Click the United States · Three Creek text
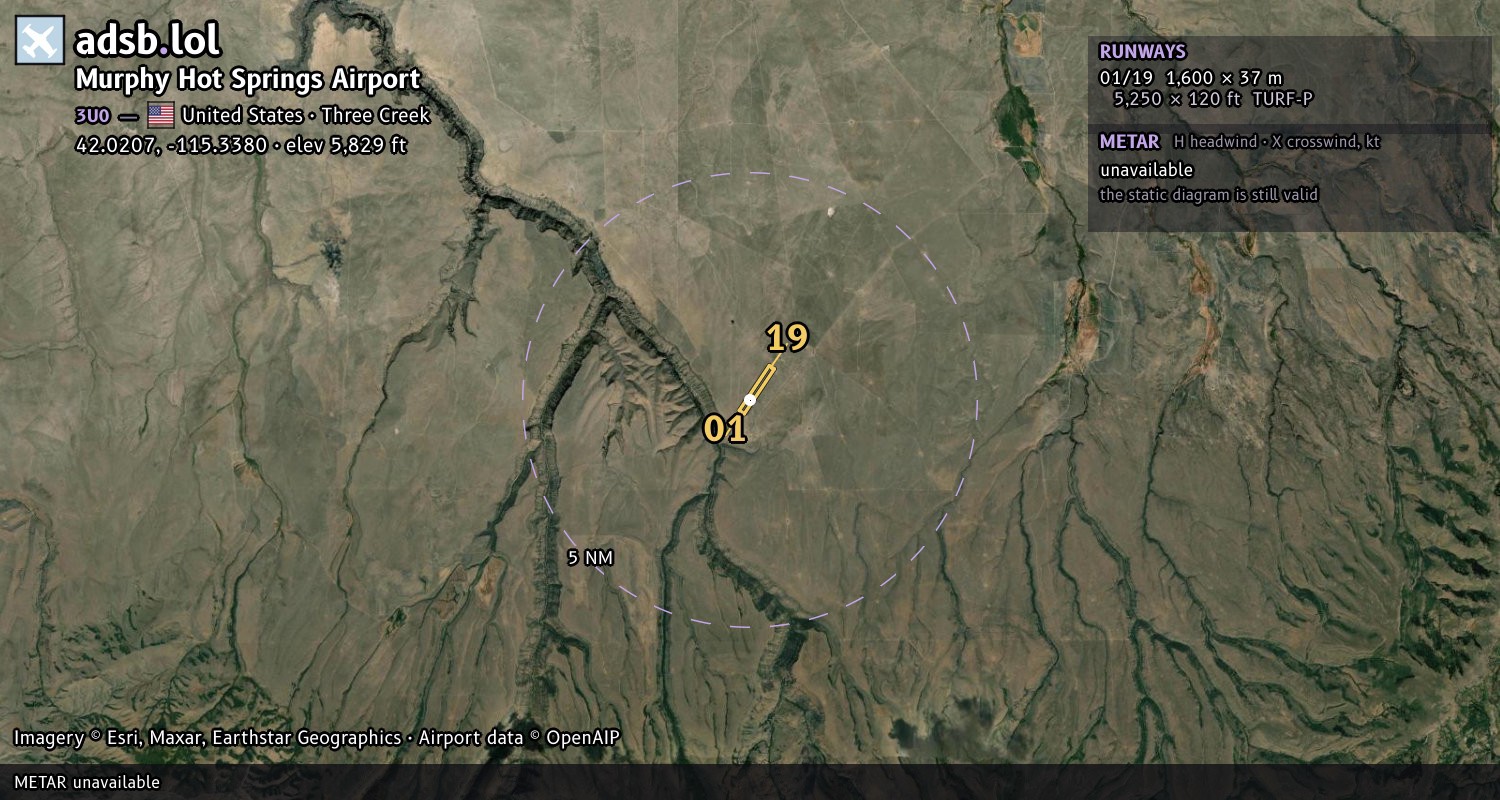The width and height of the screenshot is (1500, 800). click(x=305, y=115)
